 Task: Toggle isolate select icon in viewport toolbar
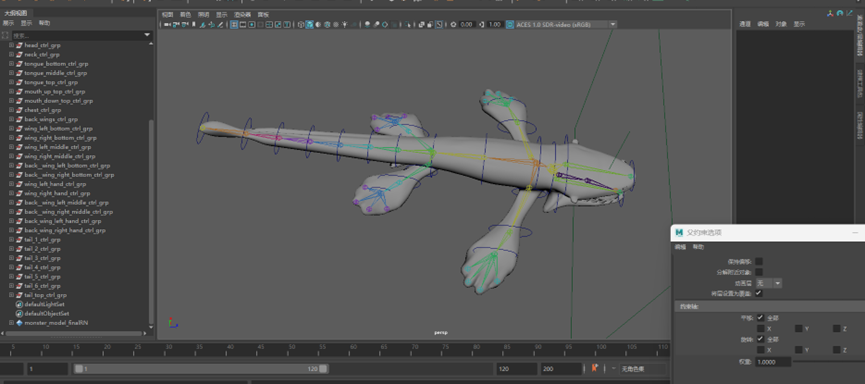click(x=407, y=24)
